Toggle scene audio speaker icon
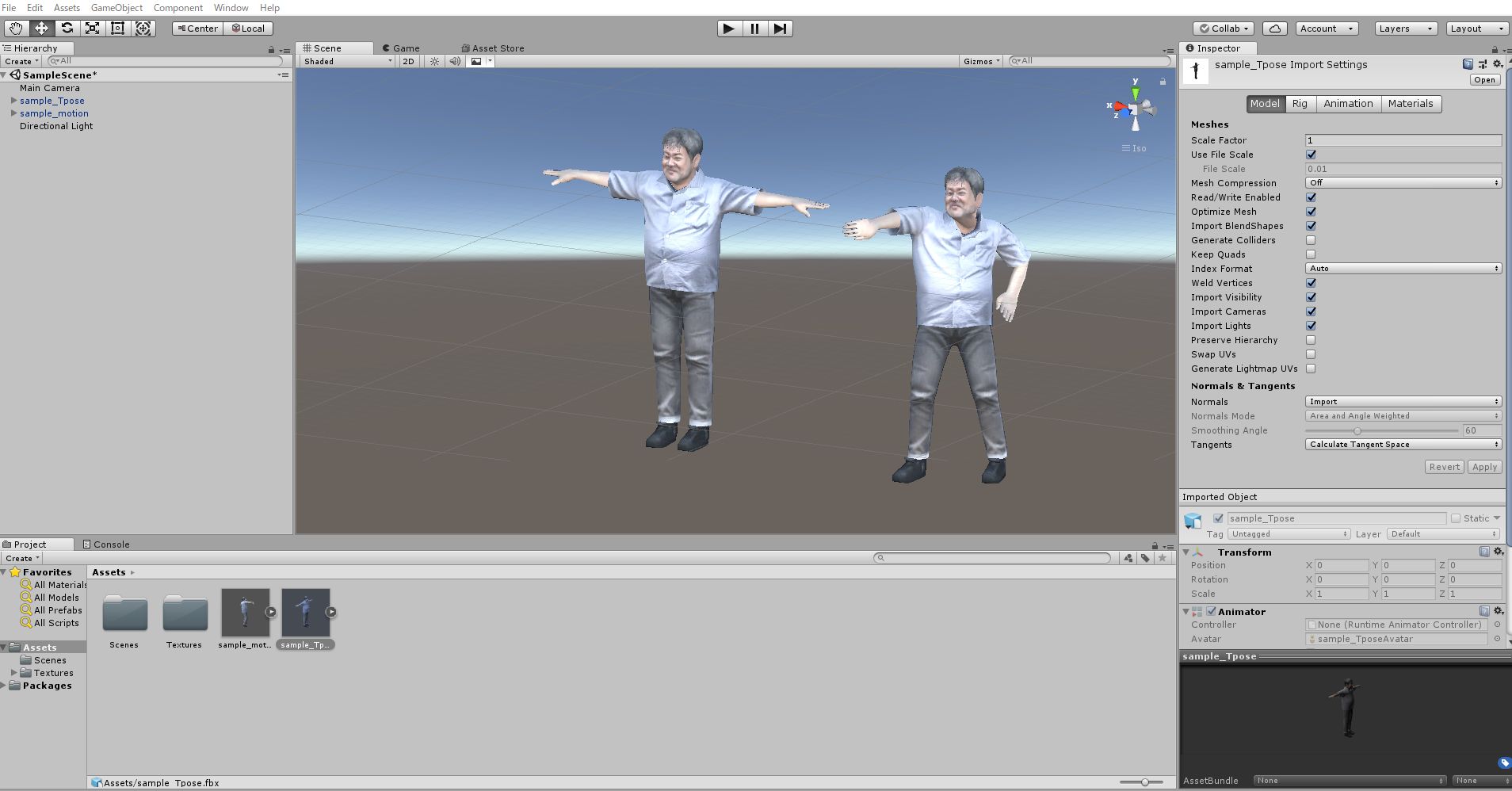The image size is (1512, 791). 455,61
